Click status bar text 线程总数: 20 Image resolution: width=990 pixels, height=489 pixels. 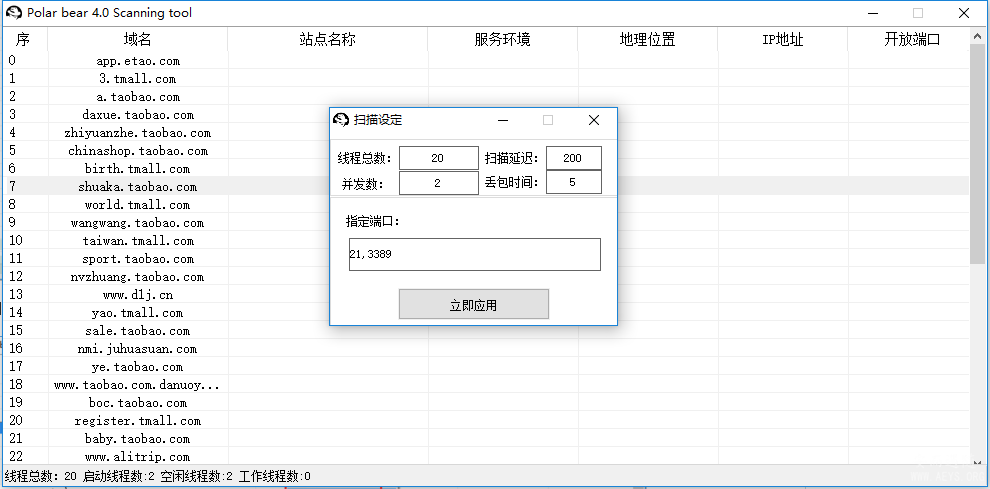coord(40,476)
